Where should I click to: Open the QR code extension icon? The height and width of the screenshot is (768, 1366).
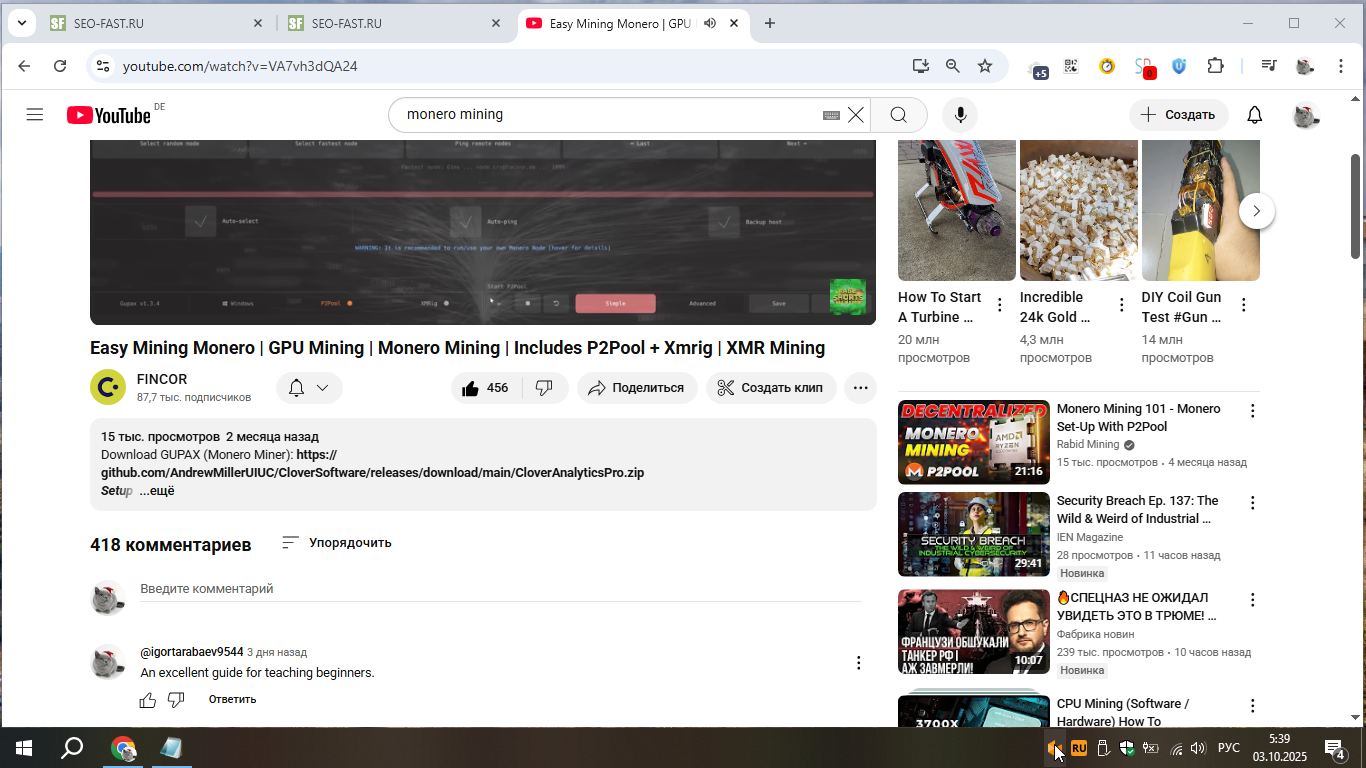(1071, 66)
